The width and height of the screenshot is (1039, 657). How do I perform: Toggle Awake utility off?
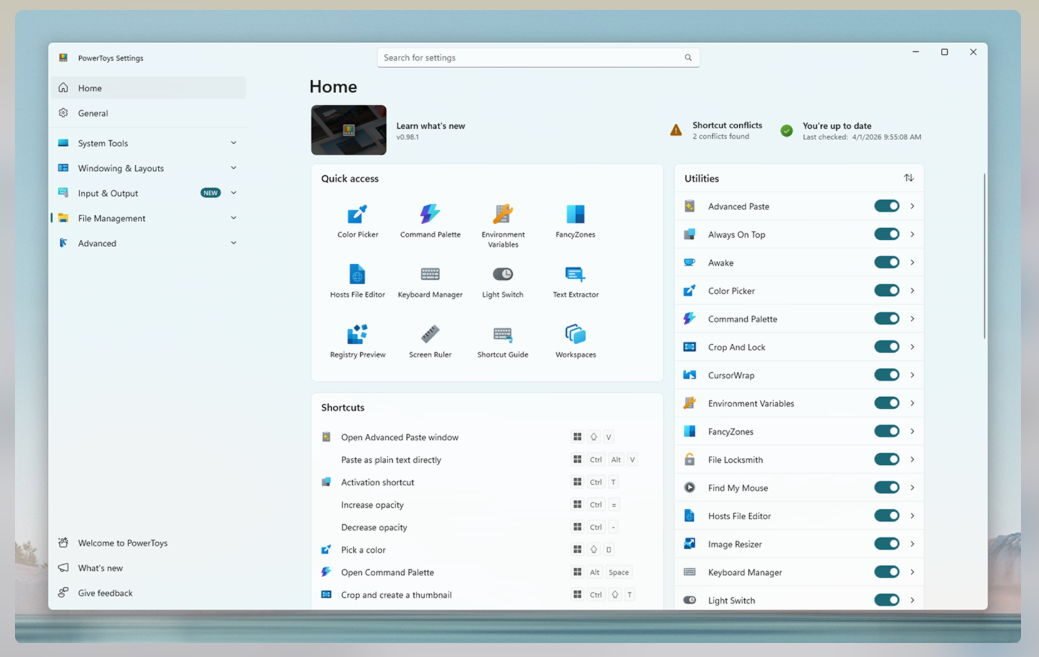887,262
